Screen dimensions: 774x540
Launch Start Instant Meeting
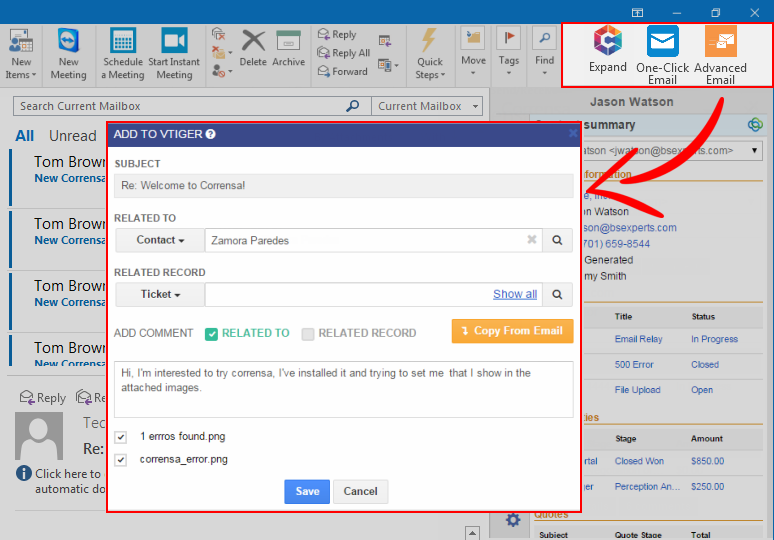pos(174,54)
